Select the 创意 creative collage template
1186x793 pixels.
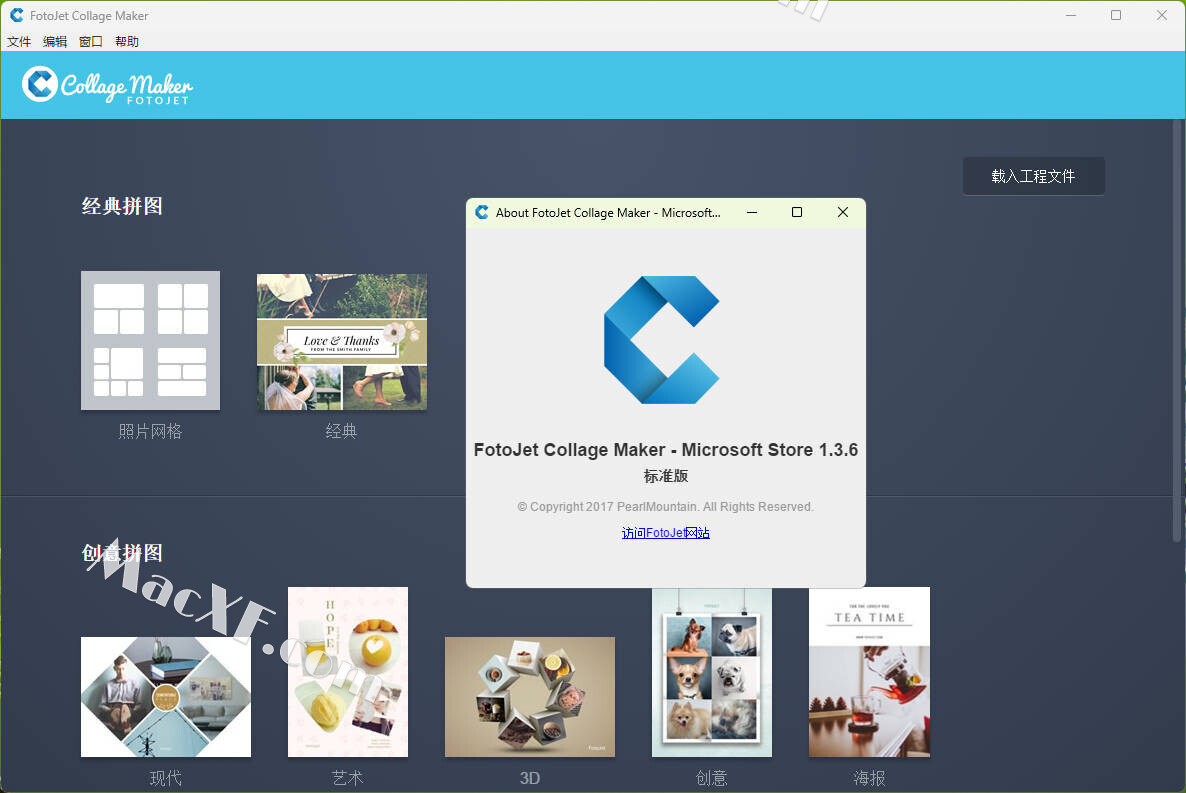point(712,672)
